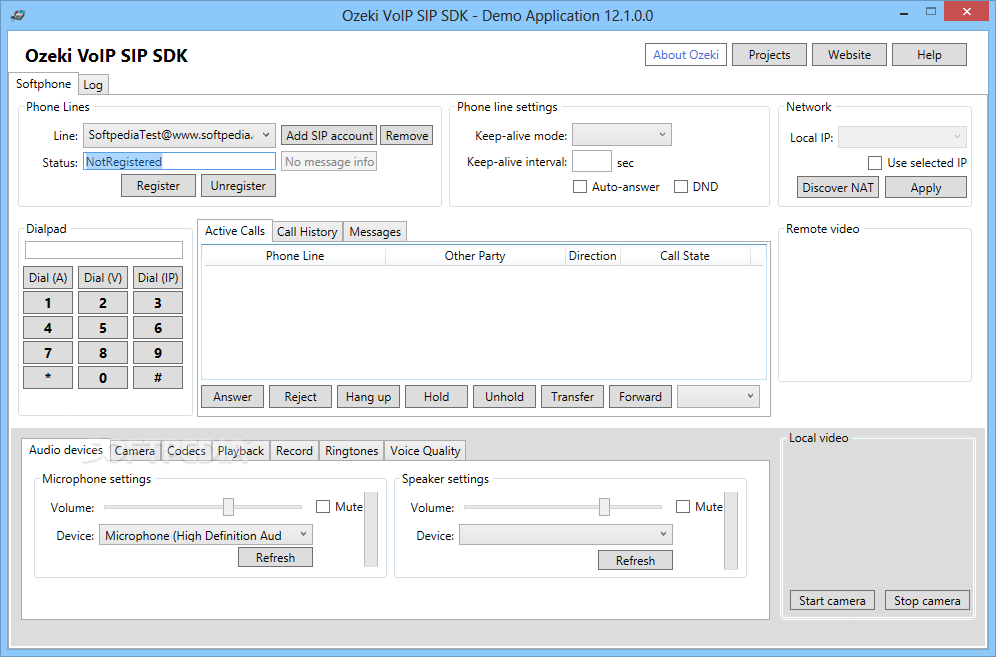Click the Dialpad number input field

[x=104, y=250]
